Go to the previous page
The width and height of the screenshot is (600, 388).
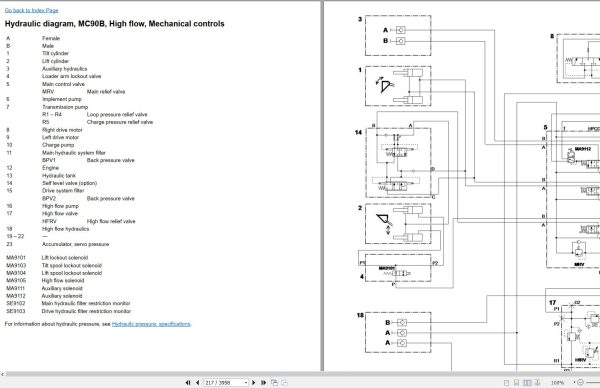point(197,382)
